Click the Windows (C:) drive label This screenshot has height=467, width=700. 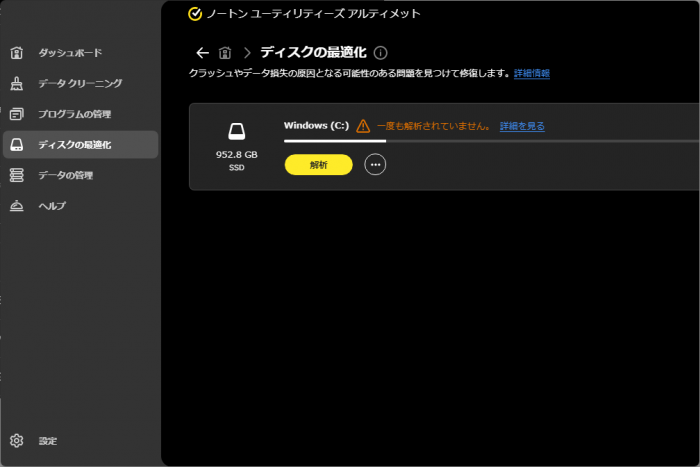316,125
